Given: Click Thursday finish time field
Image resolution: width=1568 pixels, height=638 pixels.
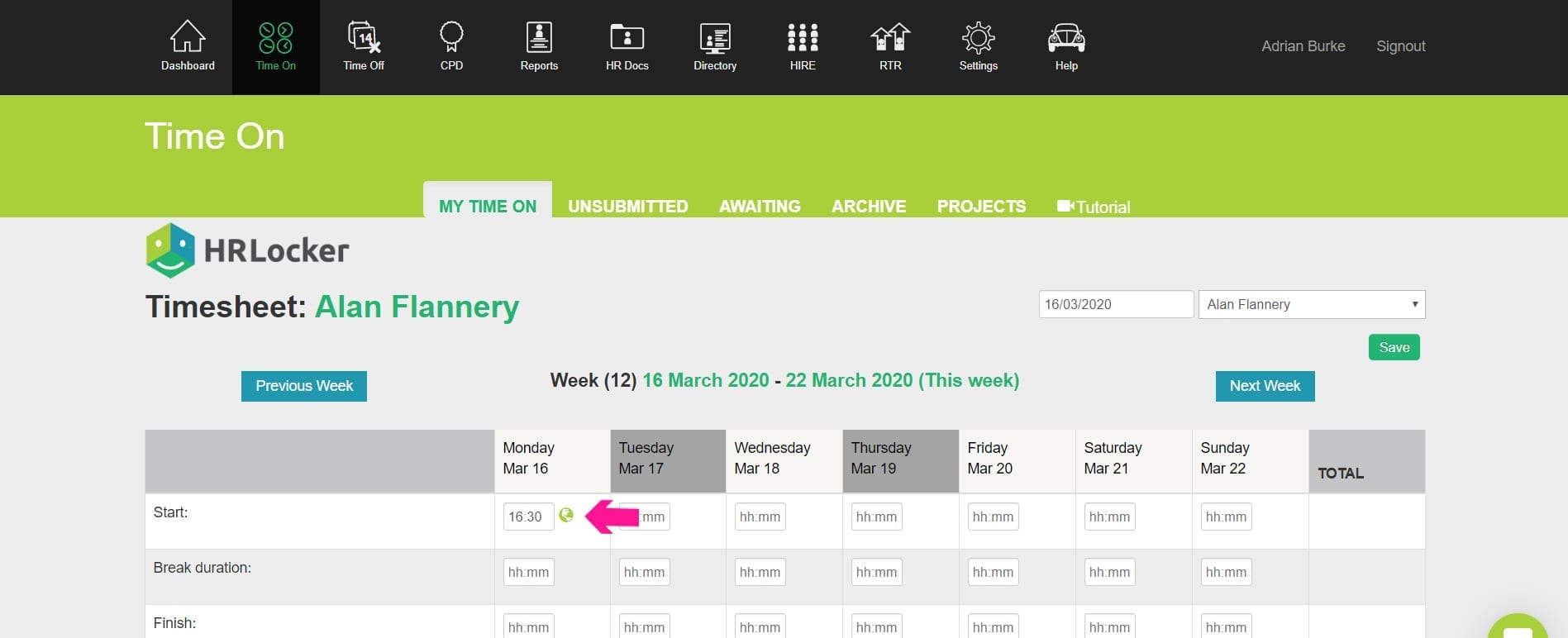Looking at the screenshot, I should [876, 626].
